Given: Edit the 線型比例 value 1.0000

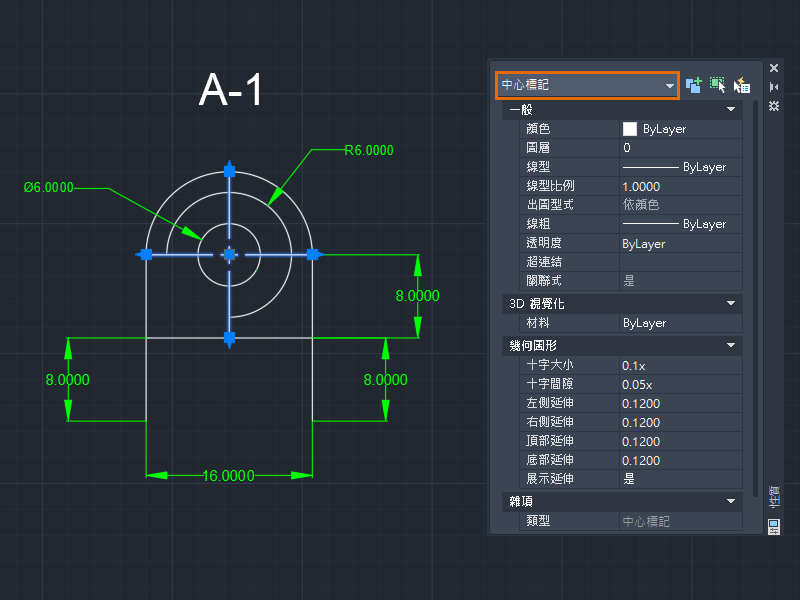Looking at the screenshot, I should pyautogui.click(x=681, y=186).
